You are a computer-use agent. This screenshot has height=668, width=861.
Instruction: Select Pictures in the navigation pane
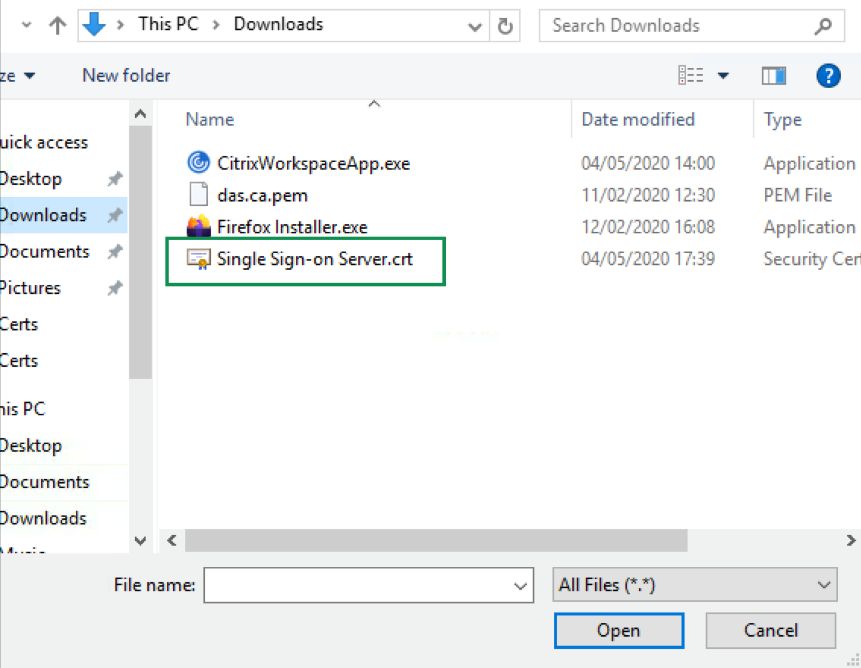[31, 288]
